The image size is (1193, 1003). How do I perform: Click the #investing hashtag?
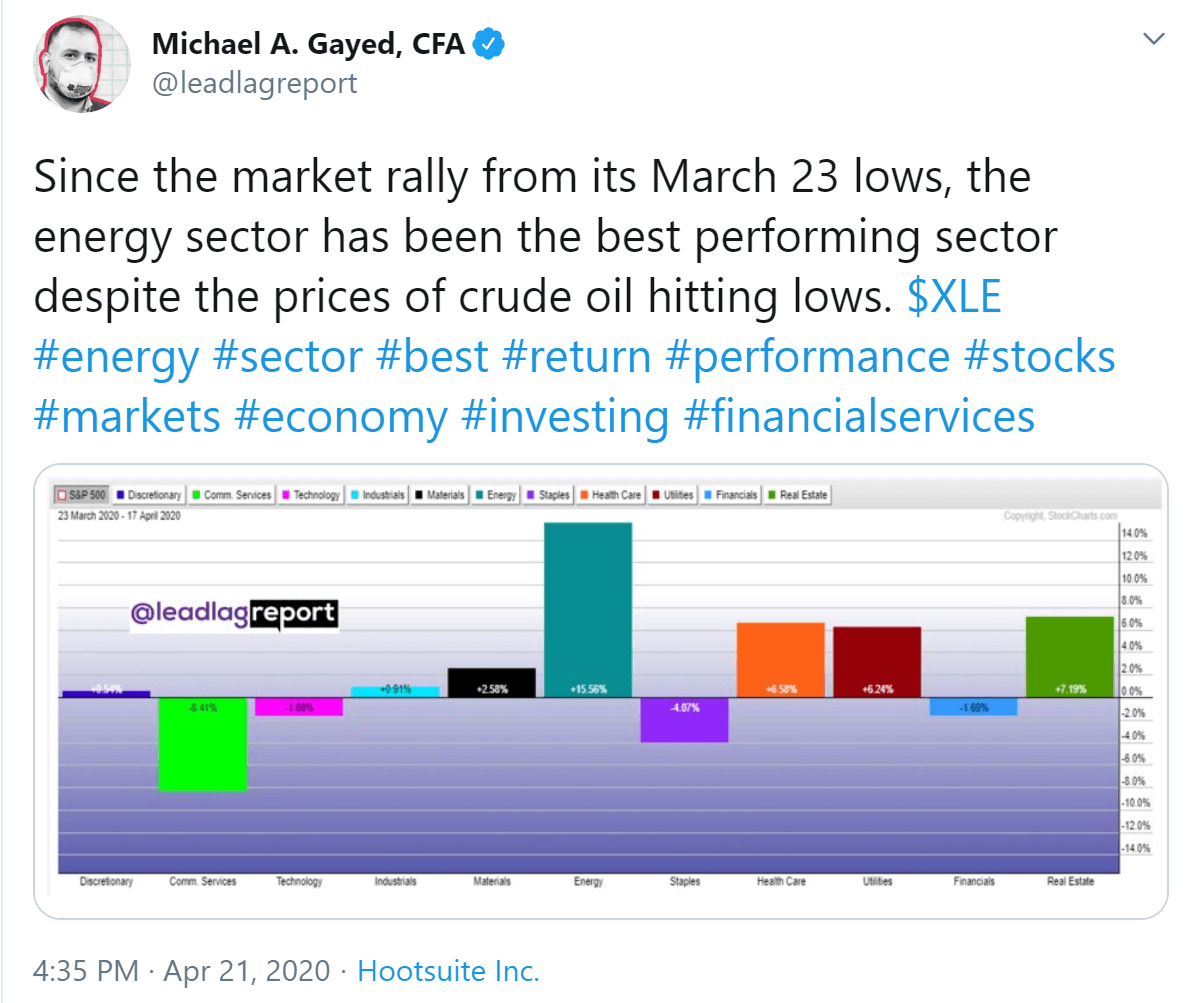pos(565,417)
